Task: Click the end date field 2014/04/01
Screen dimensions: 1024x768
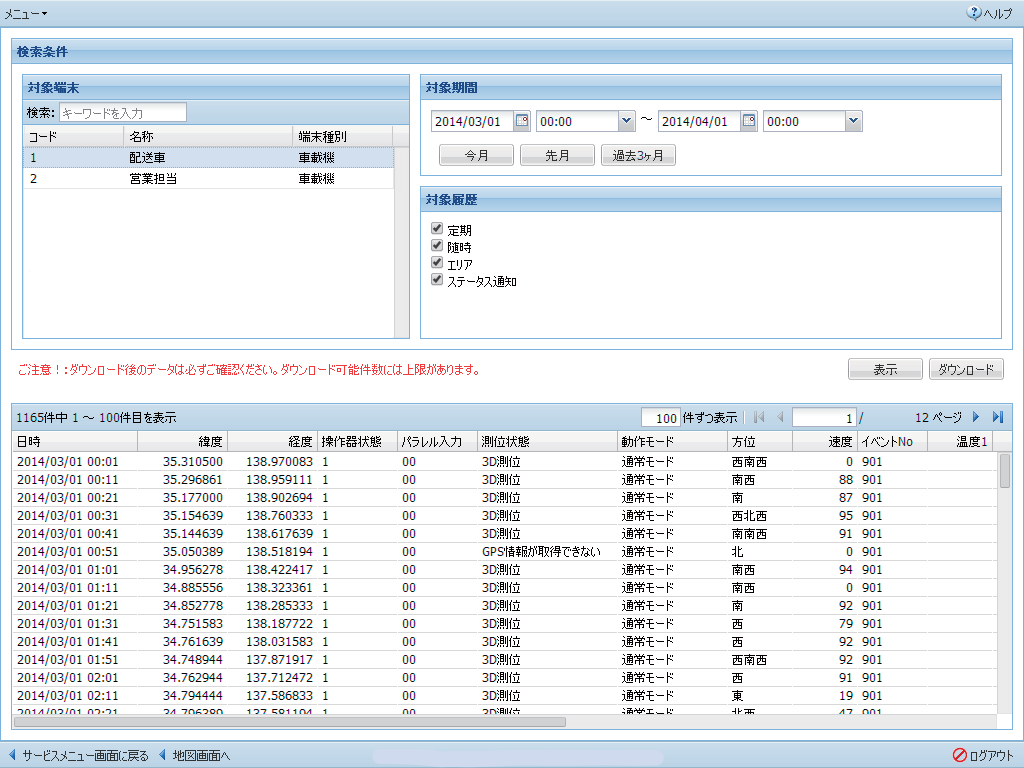Action: [699, 121]
